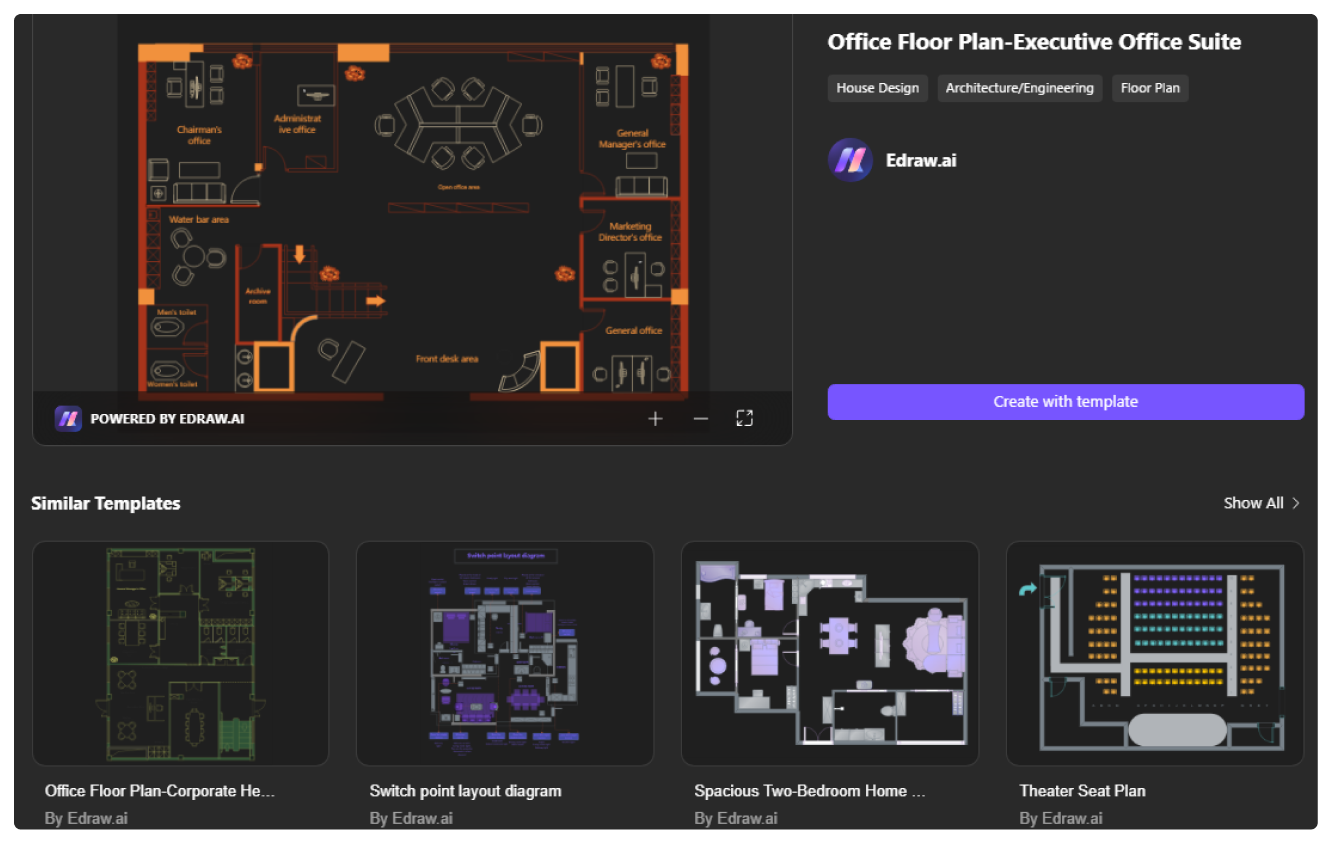This screenshot has height=844, width=1332.
Task: Click the POWERED BY EDRAW.AI label
Action: pos(167,418)
